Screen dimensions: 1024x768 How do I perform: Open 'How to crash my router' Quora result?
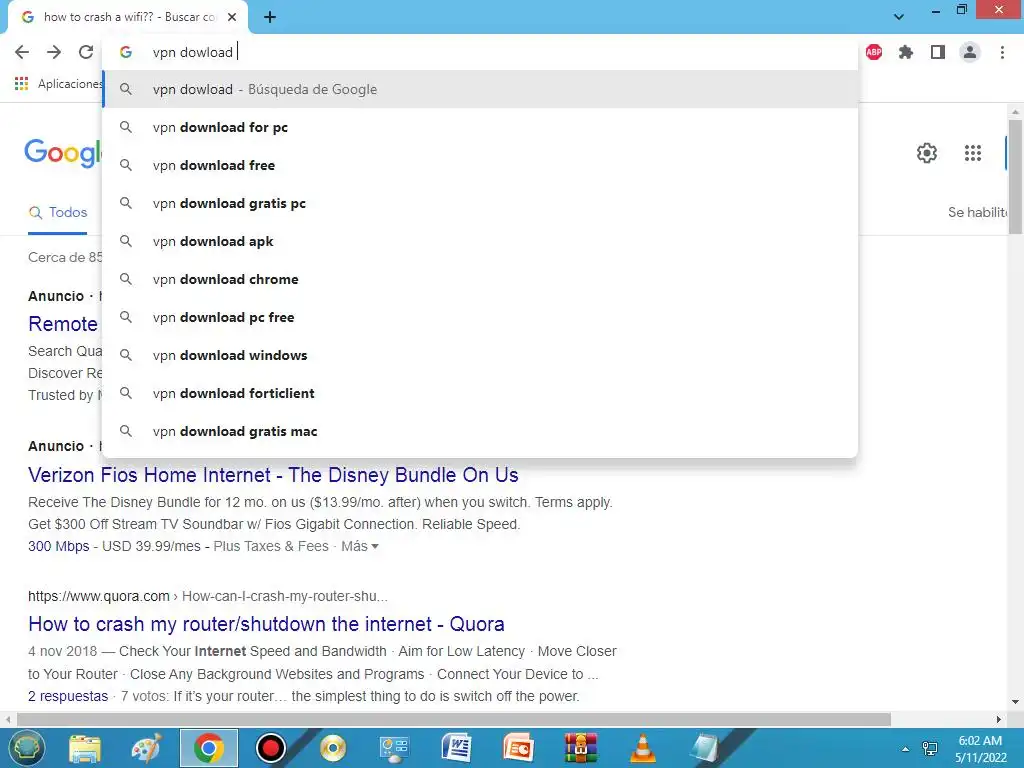click(x=266, y=624)
